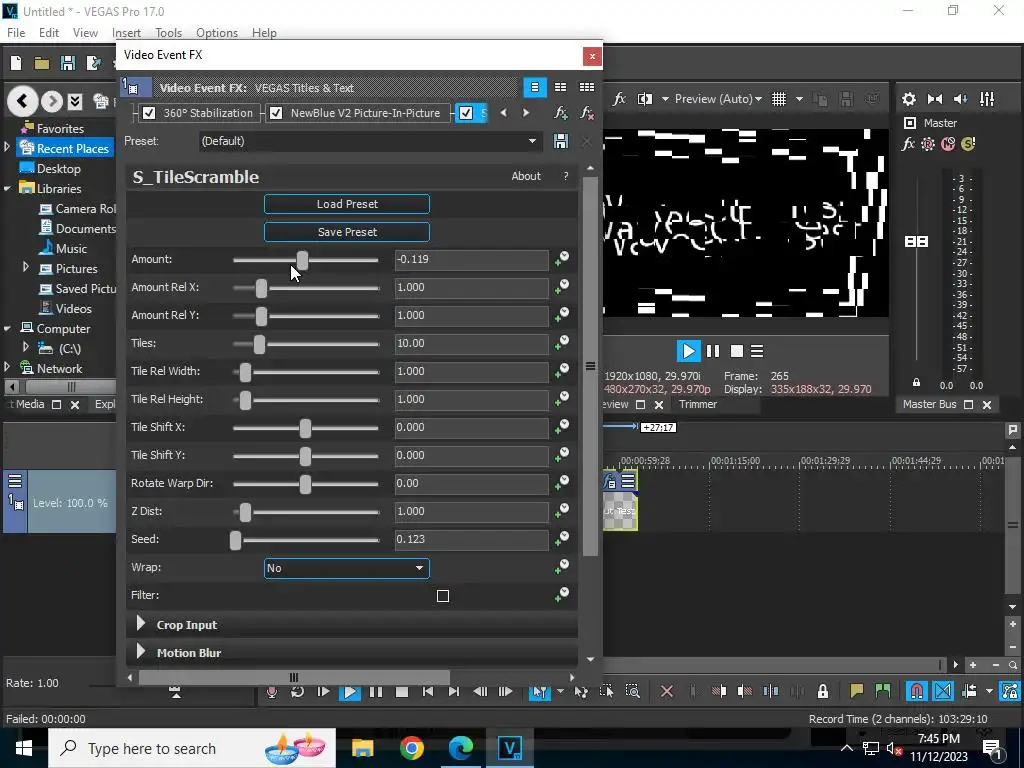Click the Master Bus settings gear icon
Viewport: 1024px width, 768px height.
tap(908, 99)
